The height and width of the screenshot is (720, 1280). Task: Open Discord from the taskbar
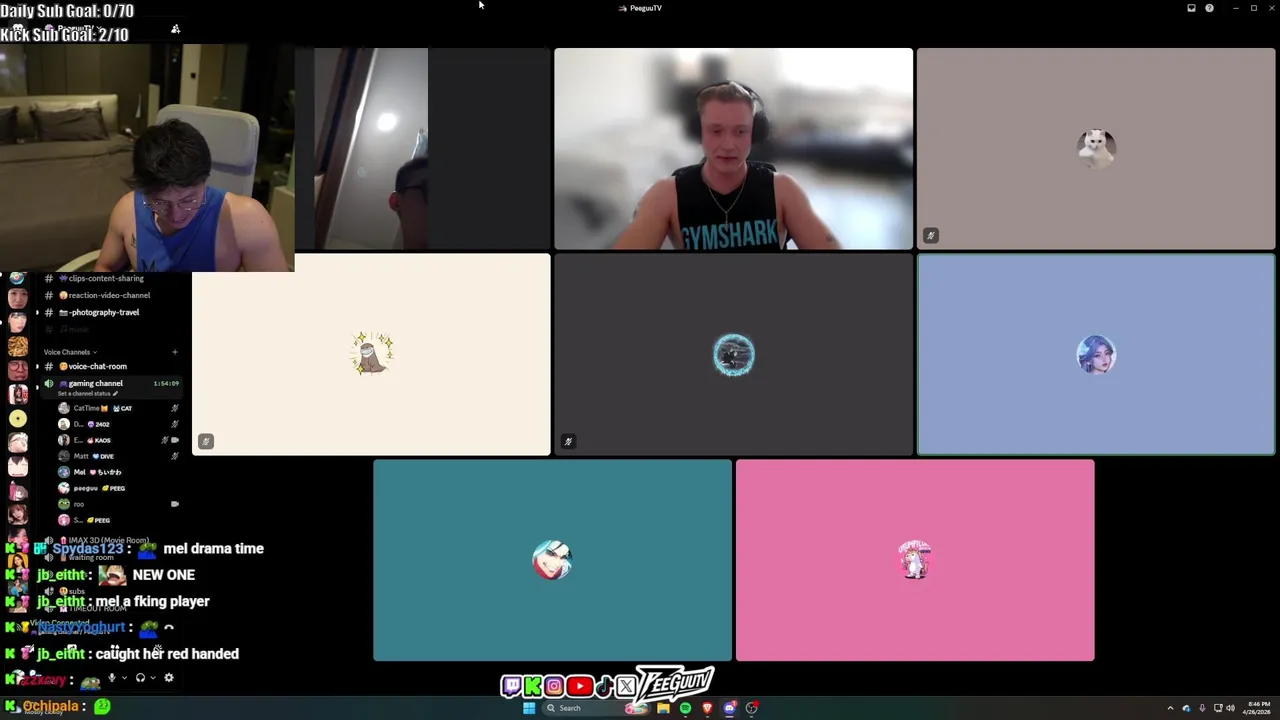730,708
